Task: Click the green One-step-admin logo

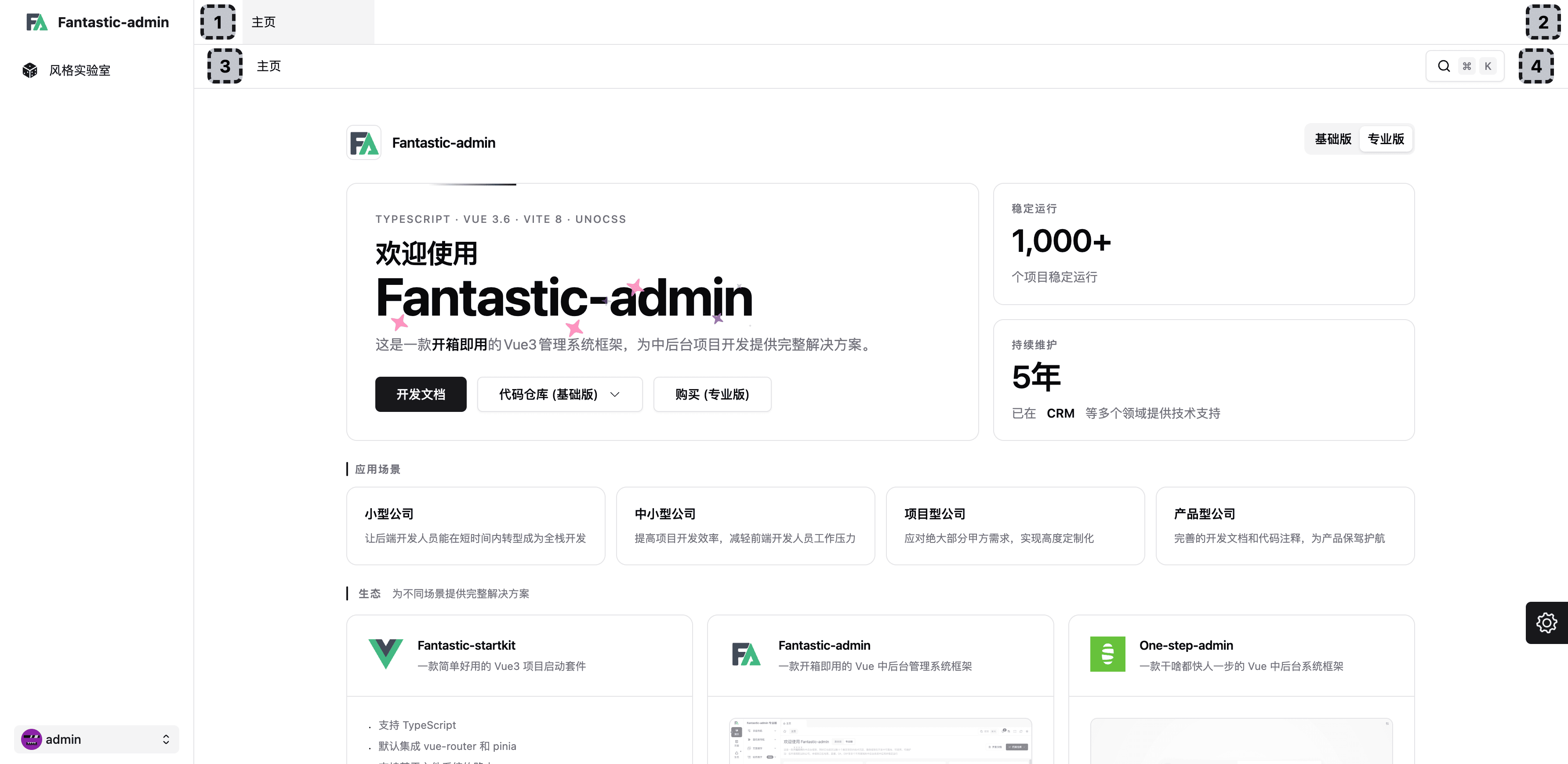Action: [x=1107, y=654]
